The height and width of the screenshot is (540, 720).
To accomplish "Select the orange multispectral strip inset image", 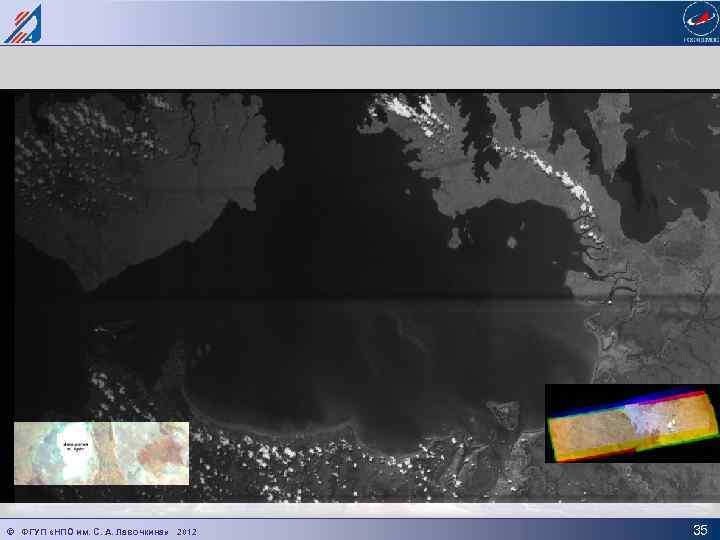I will click(632, 423).
